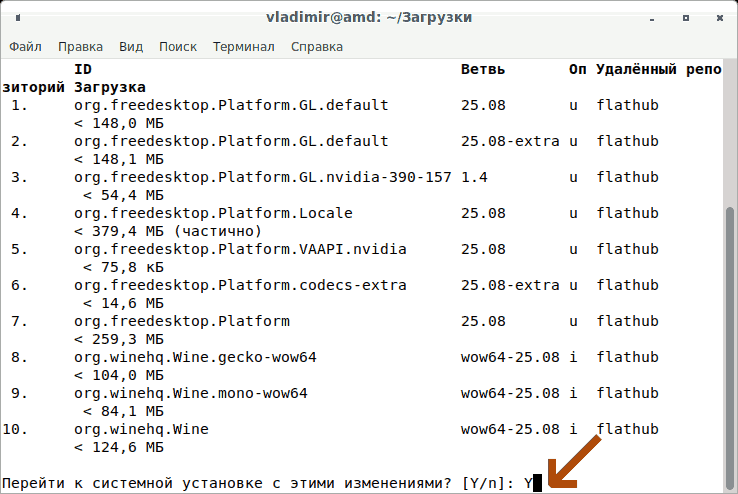The height and width of the screenshot is (494, 738).
Task: Click row 2 org.freedesktop.Platform.GL.default text
Action: 231,142
